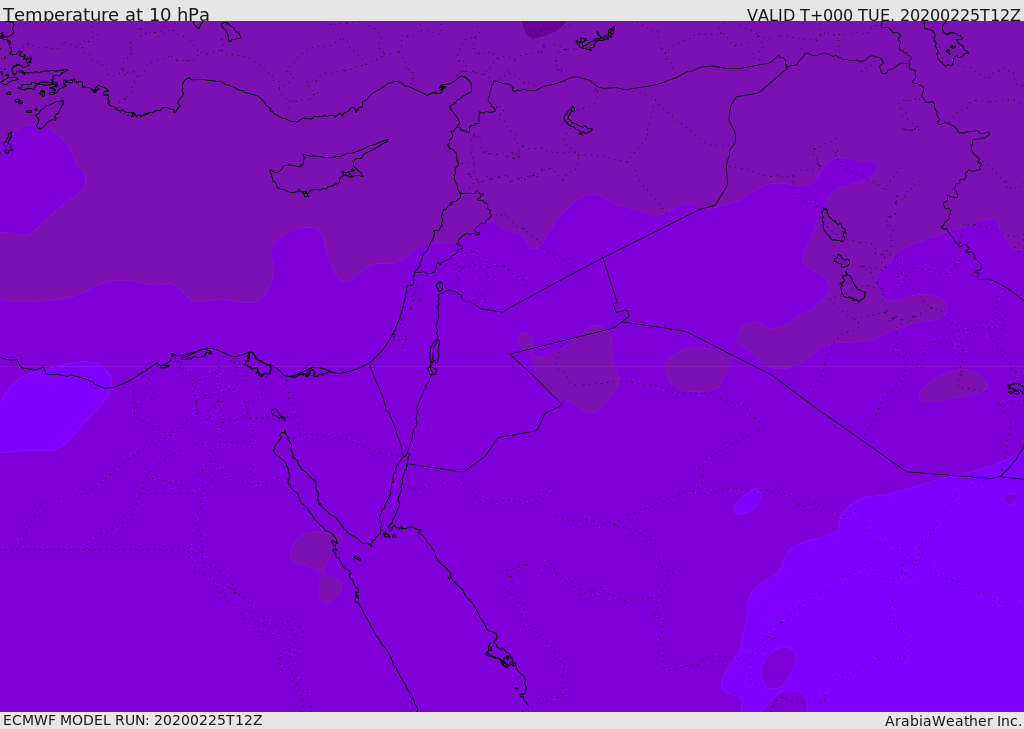1024x729 pixels.
Task: Click the "ECMWF MODEL RUN: 20200225T12Z" footer text
Action: 133,720
